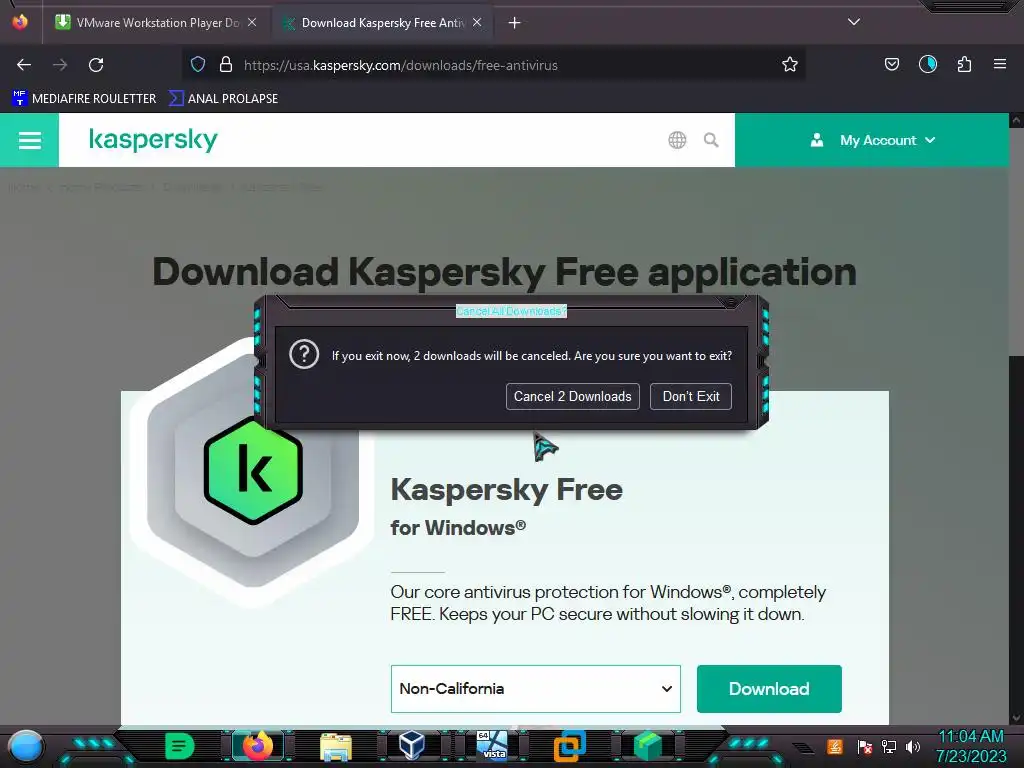Open the green cube taskbar app
Image resolution: width=1024 pixels, height=768 pixels.
tap(647, 746)
